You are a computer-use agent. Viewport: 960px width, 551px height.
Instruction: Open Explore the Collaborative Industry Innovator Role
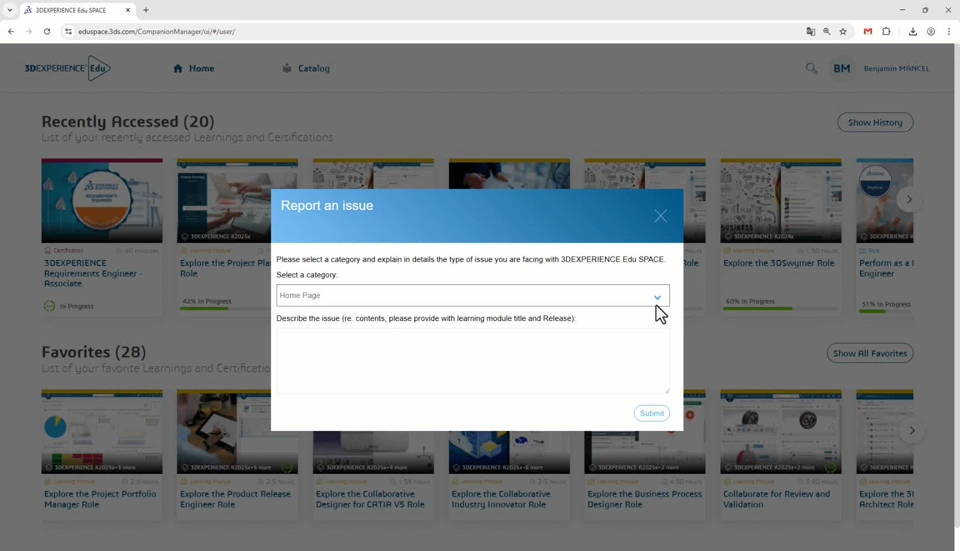coord(501,499)
